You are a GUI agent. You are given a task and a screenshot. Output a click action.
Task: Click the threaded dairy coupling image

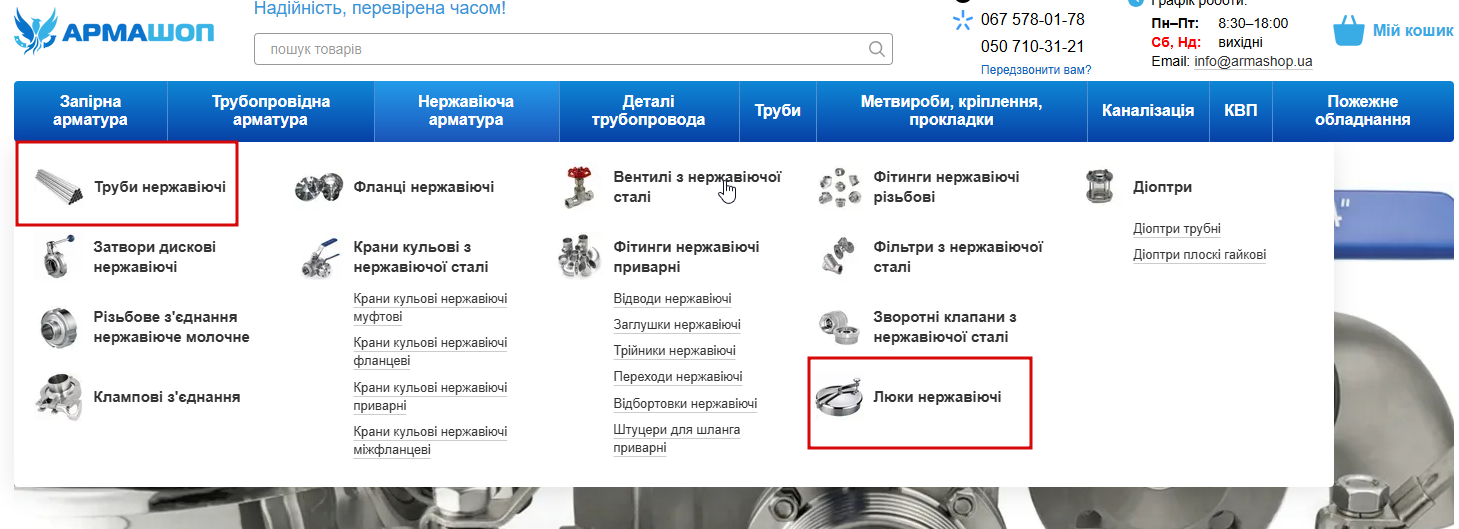[x=60, y=327]
